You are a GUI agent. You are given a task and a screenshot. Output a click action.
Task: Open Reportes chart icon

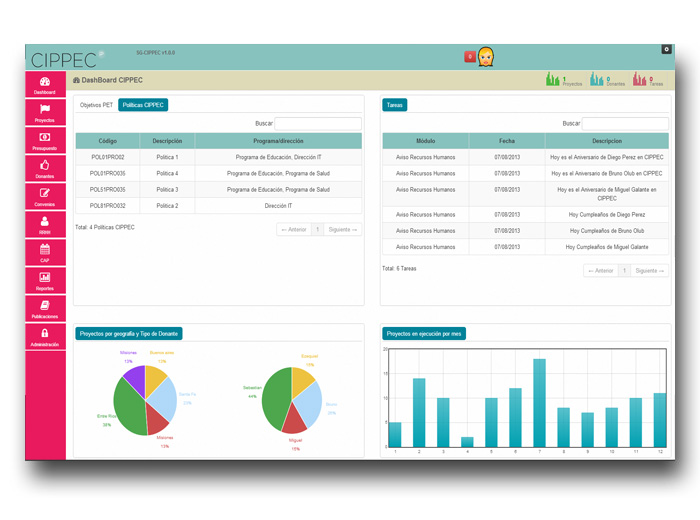click(x=45, y=277)
